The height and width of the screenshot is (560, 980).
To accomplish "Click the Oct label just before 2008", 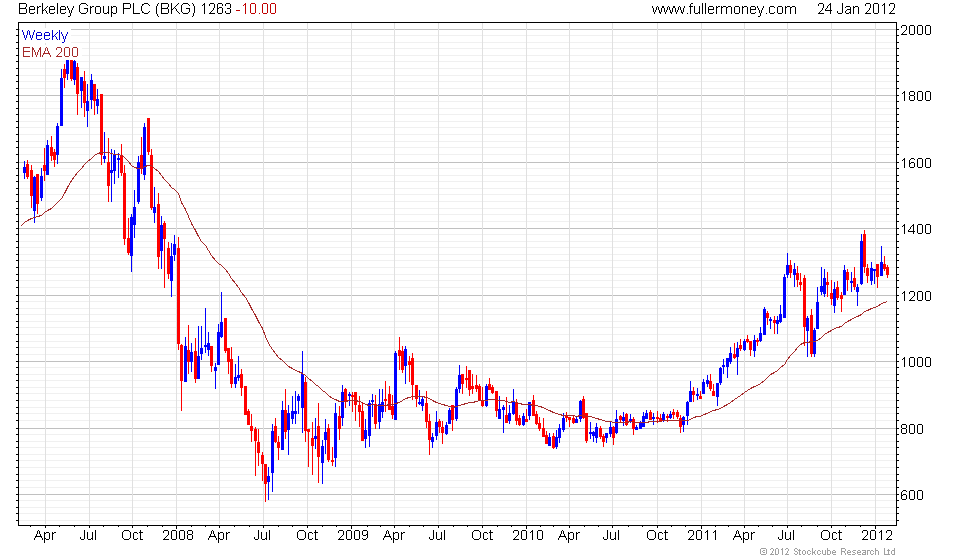I will pyautogui.click(x=132, y=536).
